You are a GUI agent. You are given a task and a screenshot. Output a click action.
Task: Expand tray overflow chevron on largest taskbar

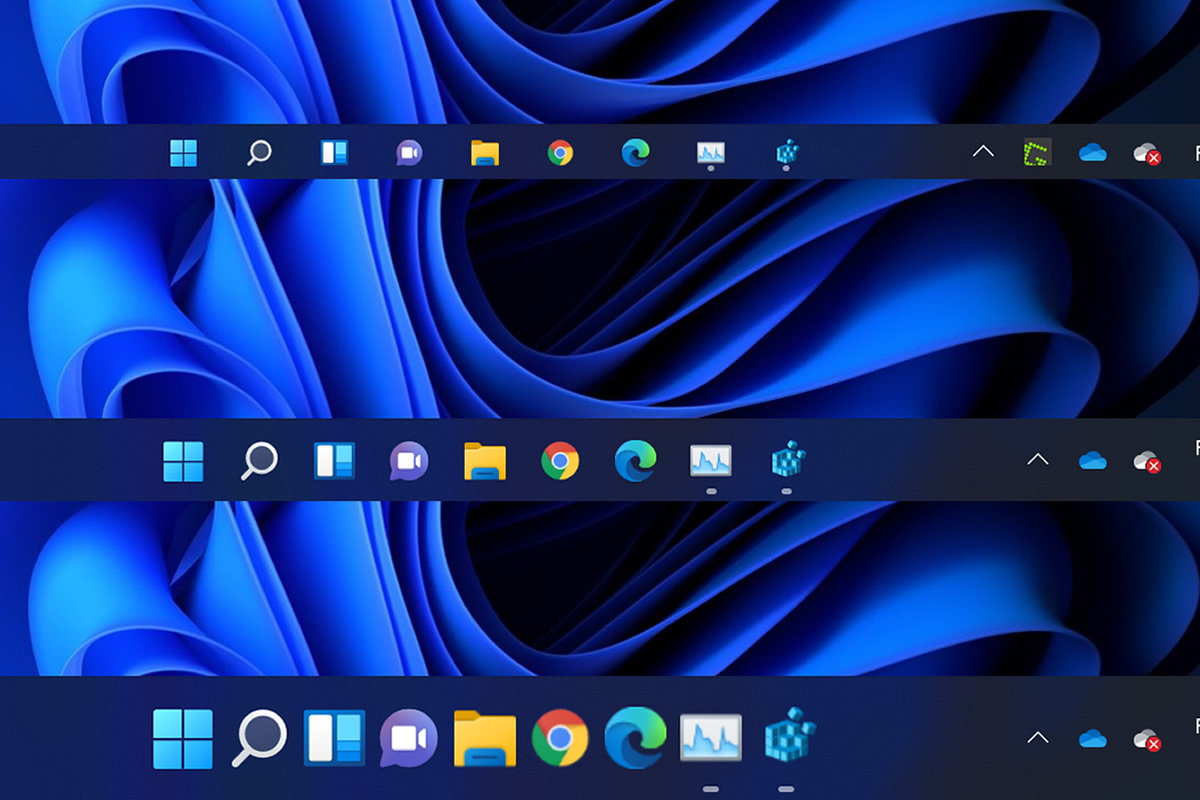tap(1038, 738)
